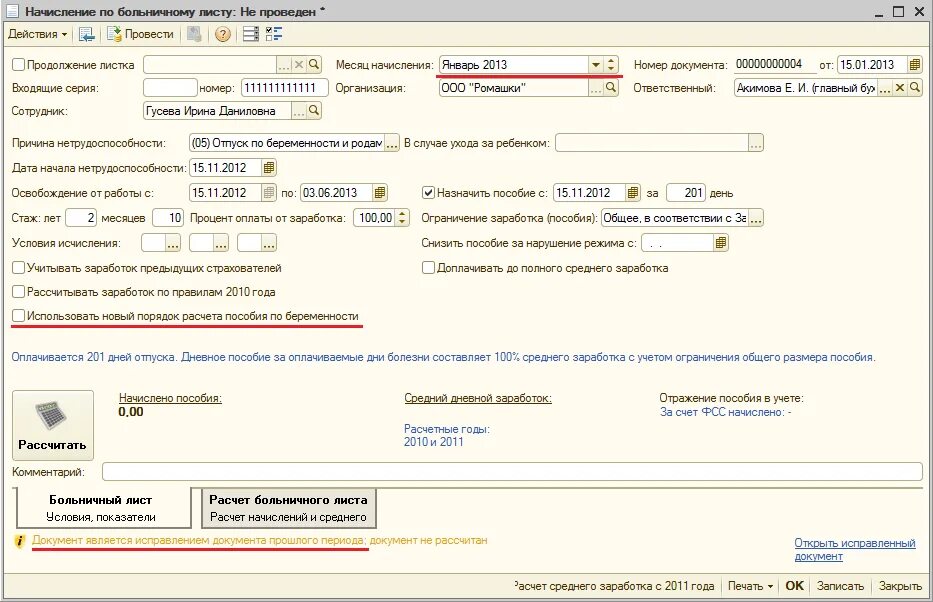933x602 pixels.
Task: Click the form layout icon next to help
Action: pyautogui.click(x=251, y=35)
